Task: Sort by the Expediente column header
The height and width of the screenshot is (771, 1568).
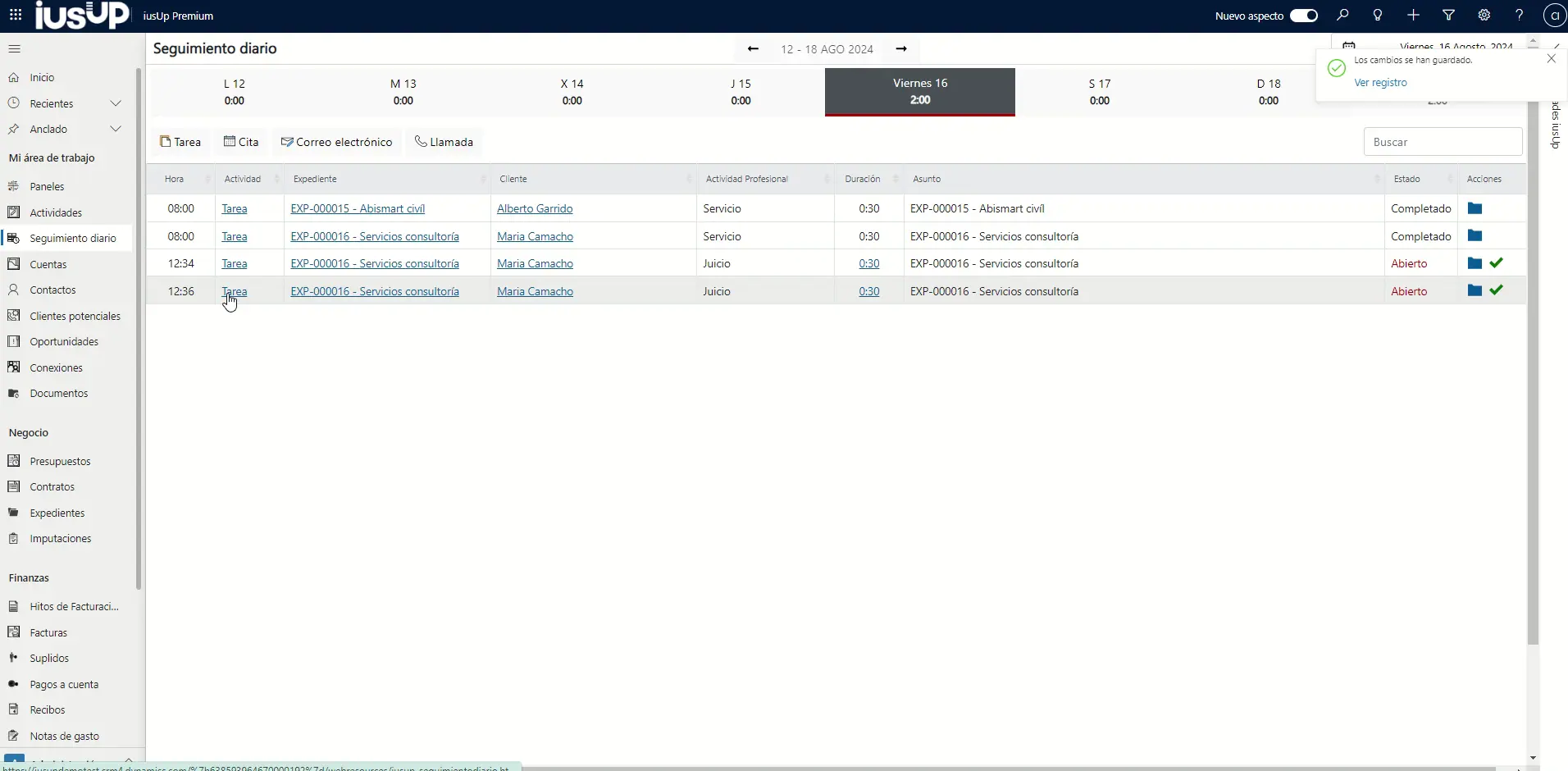Action: tap(315, 179)
